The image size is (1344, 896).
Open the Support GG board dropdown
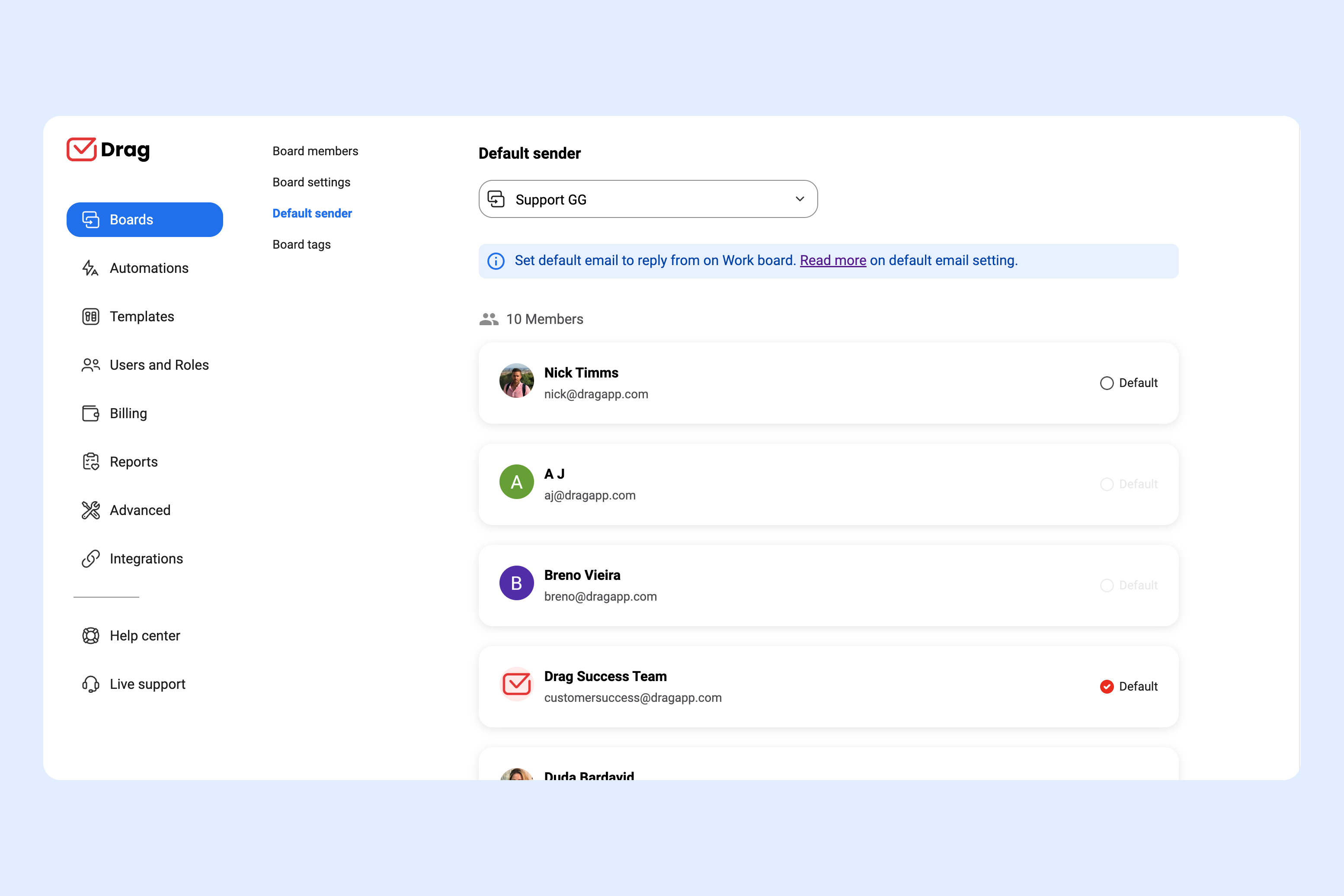coord(648,199)
